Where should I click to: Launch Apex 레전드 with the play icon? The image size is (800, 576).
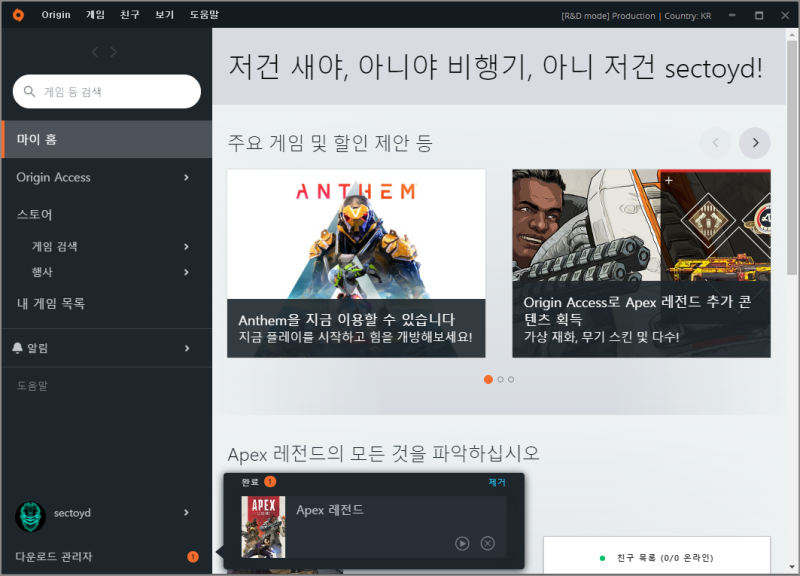[462, 543]
